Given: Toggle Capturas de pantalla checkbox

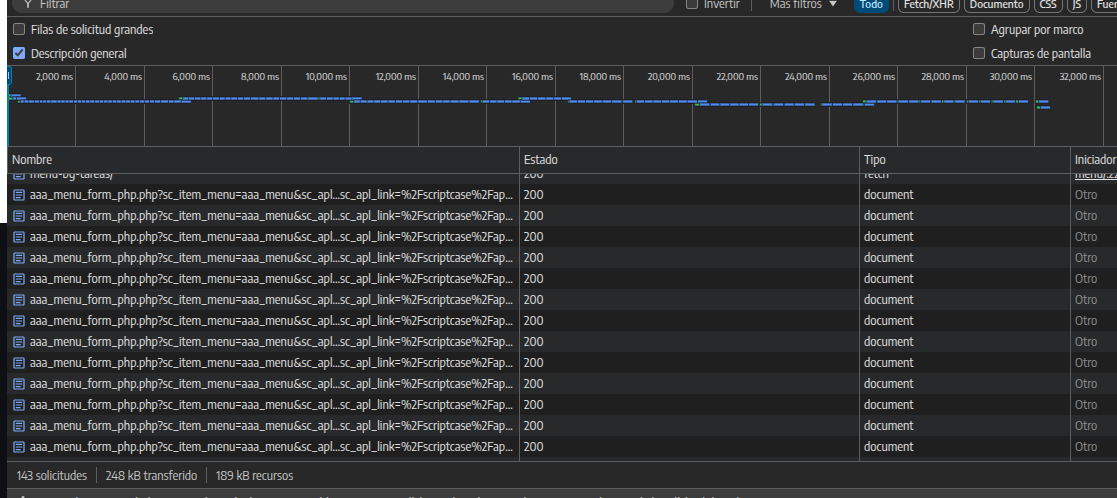Looking at the screenshot, I should tap(979, 53).
